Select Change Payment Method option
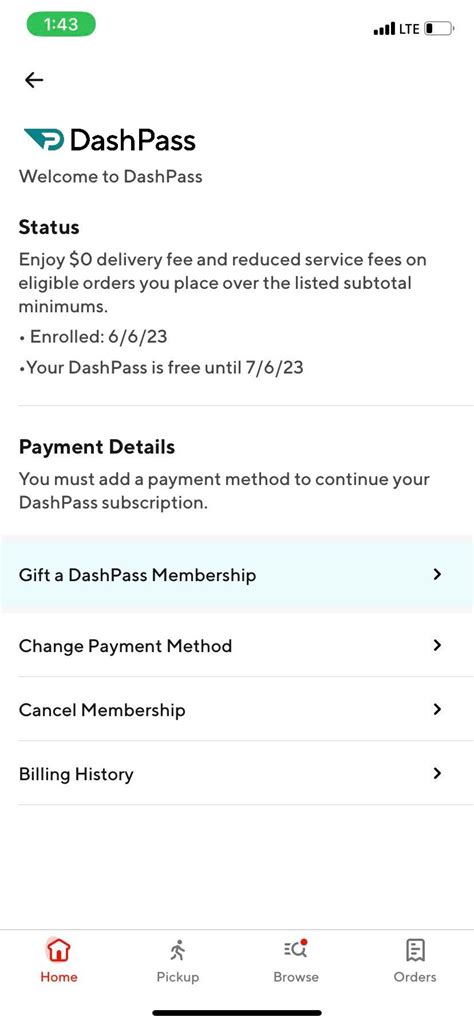474x1025 pixels. (x=237, y=645)
